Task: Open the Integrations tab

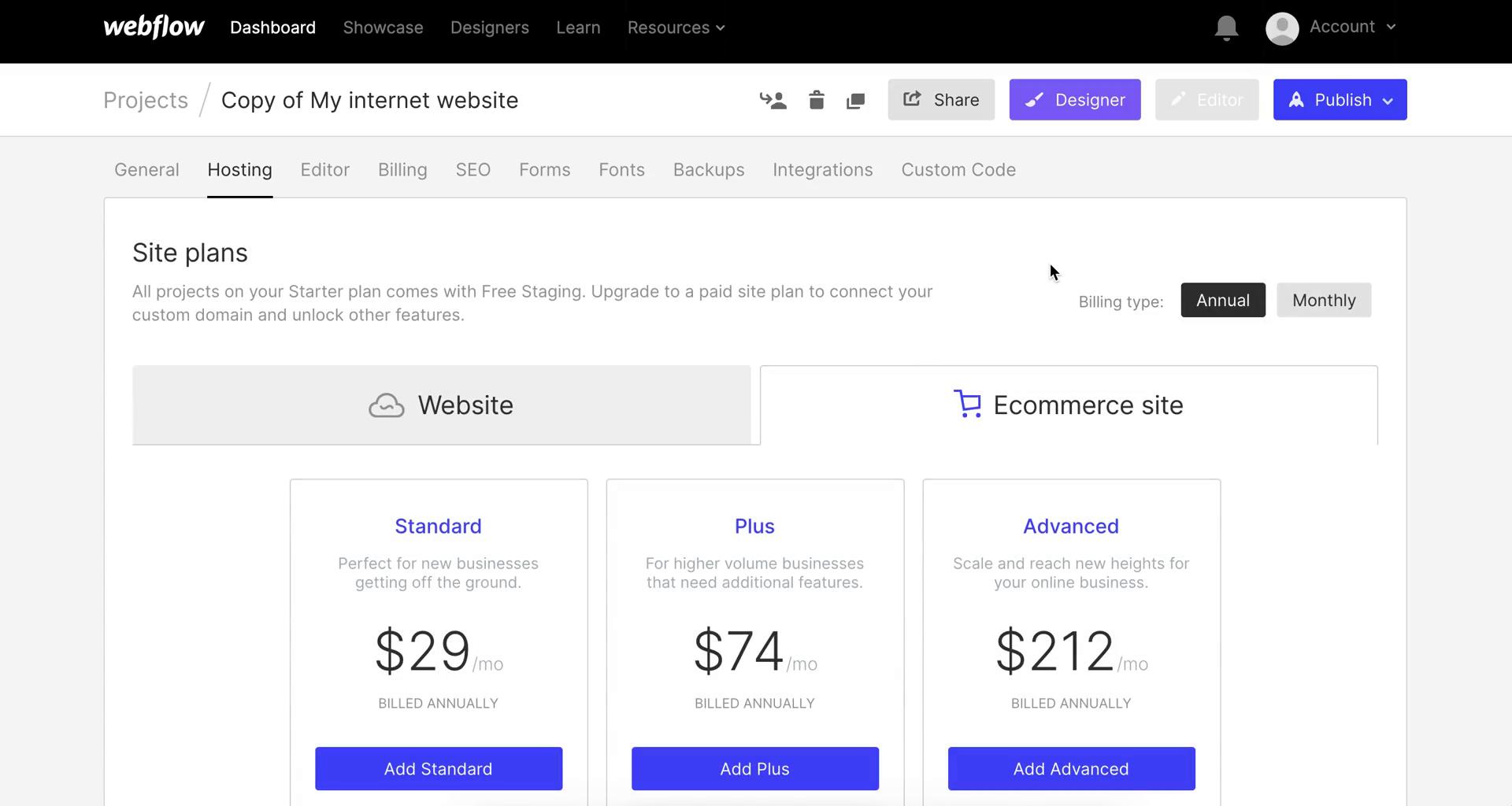Action: (822, 170)
